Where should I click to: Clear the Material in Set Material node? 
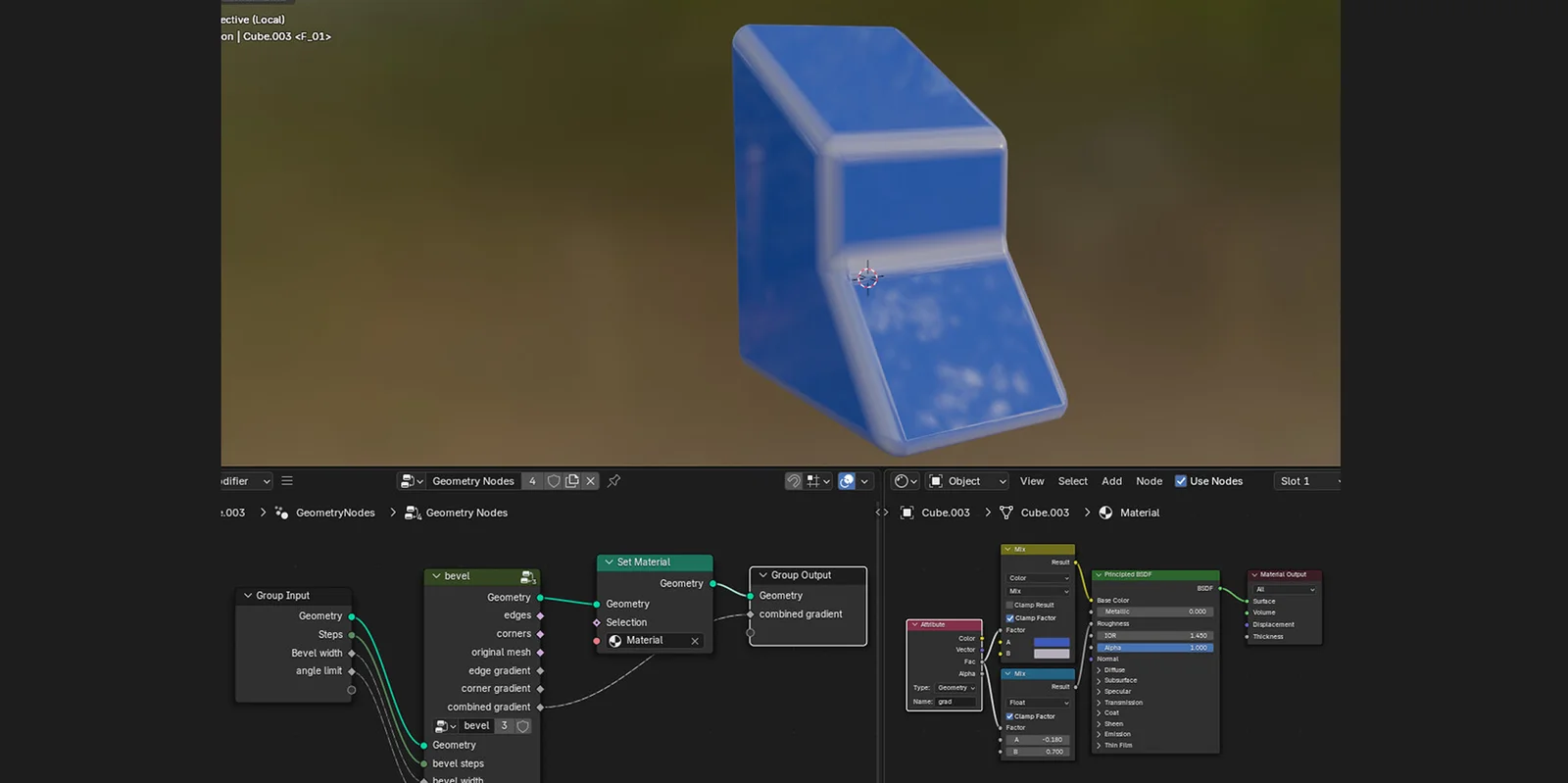695,641
